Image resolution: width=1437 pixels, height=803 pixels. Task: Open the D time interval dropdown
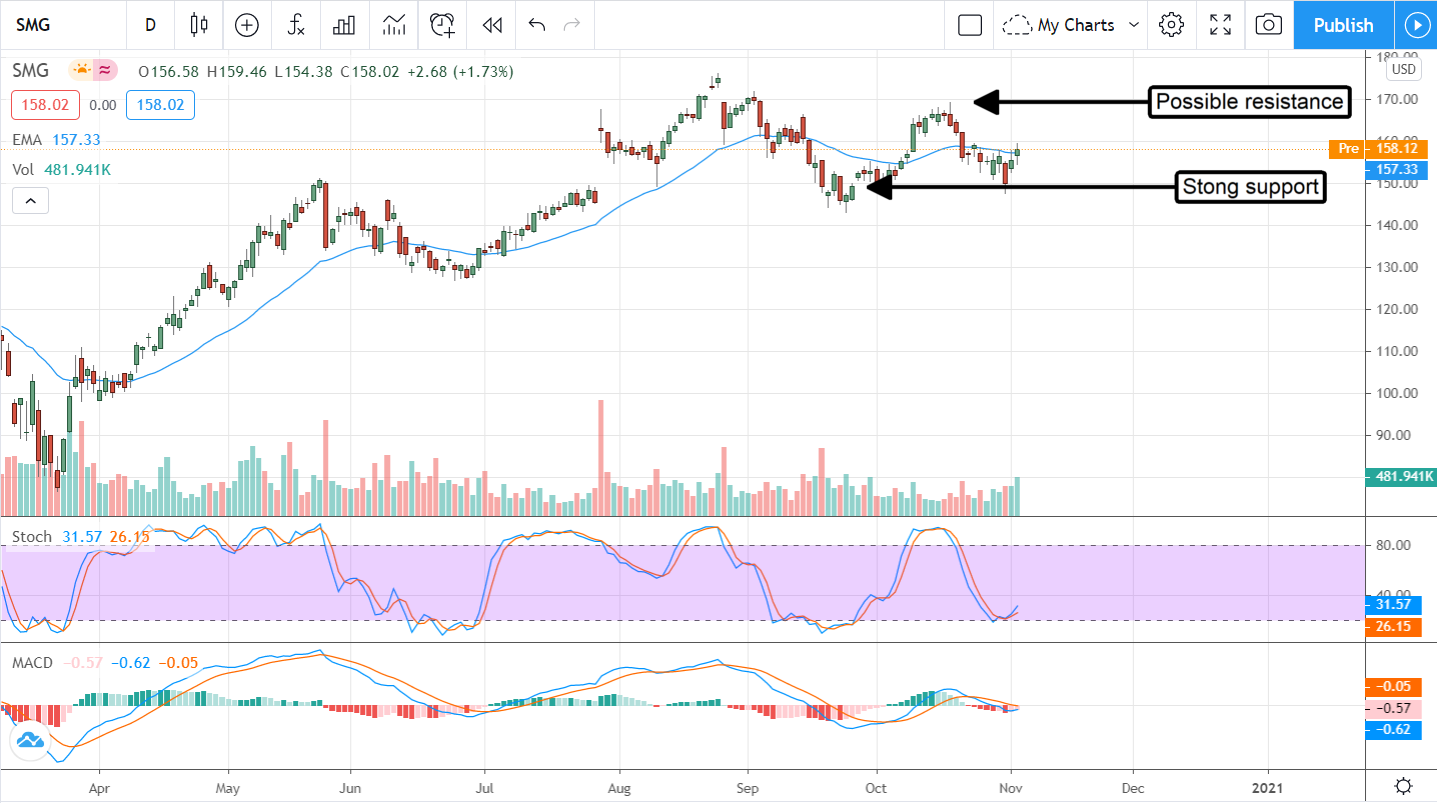[150, 25]
